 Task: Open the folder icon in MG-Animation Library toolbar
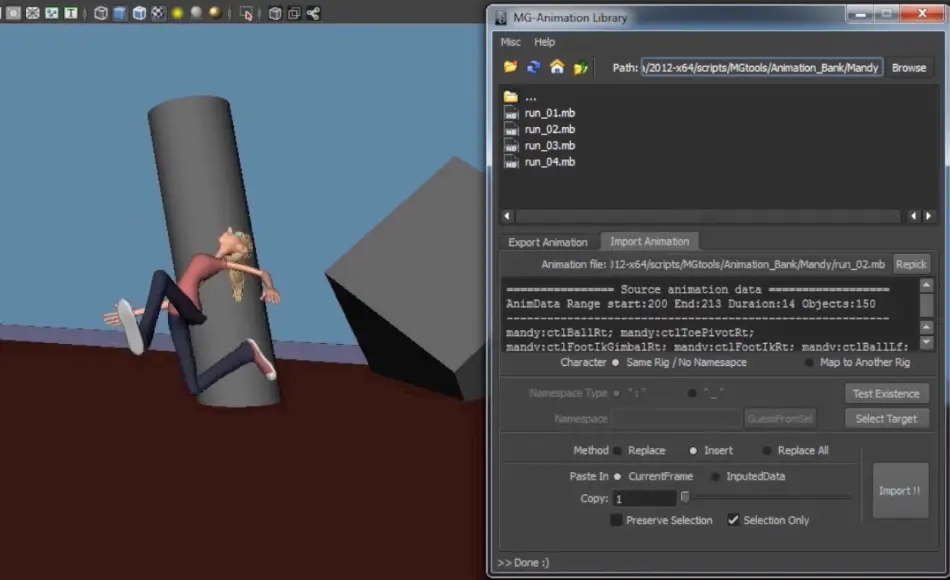point(511,67)
